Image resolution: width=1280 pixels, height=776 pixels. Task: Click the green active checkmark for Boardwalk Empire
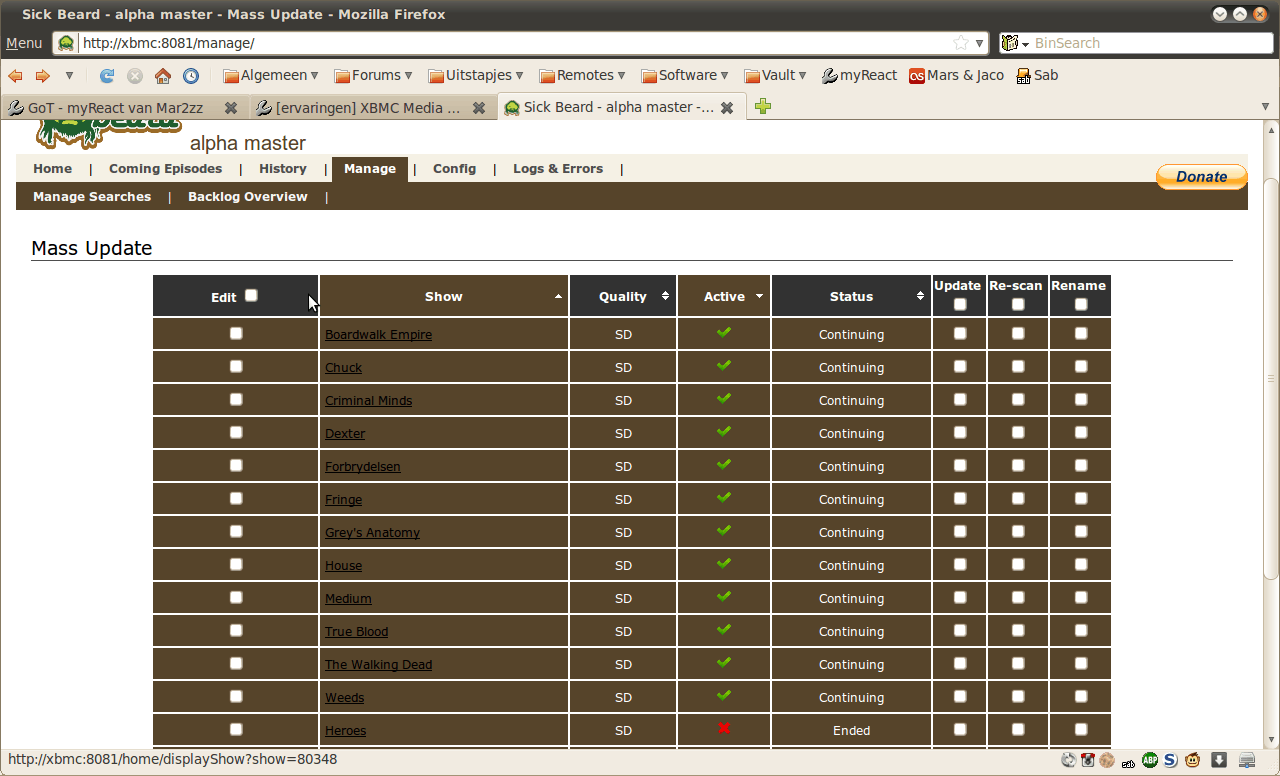724,332
